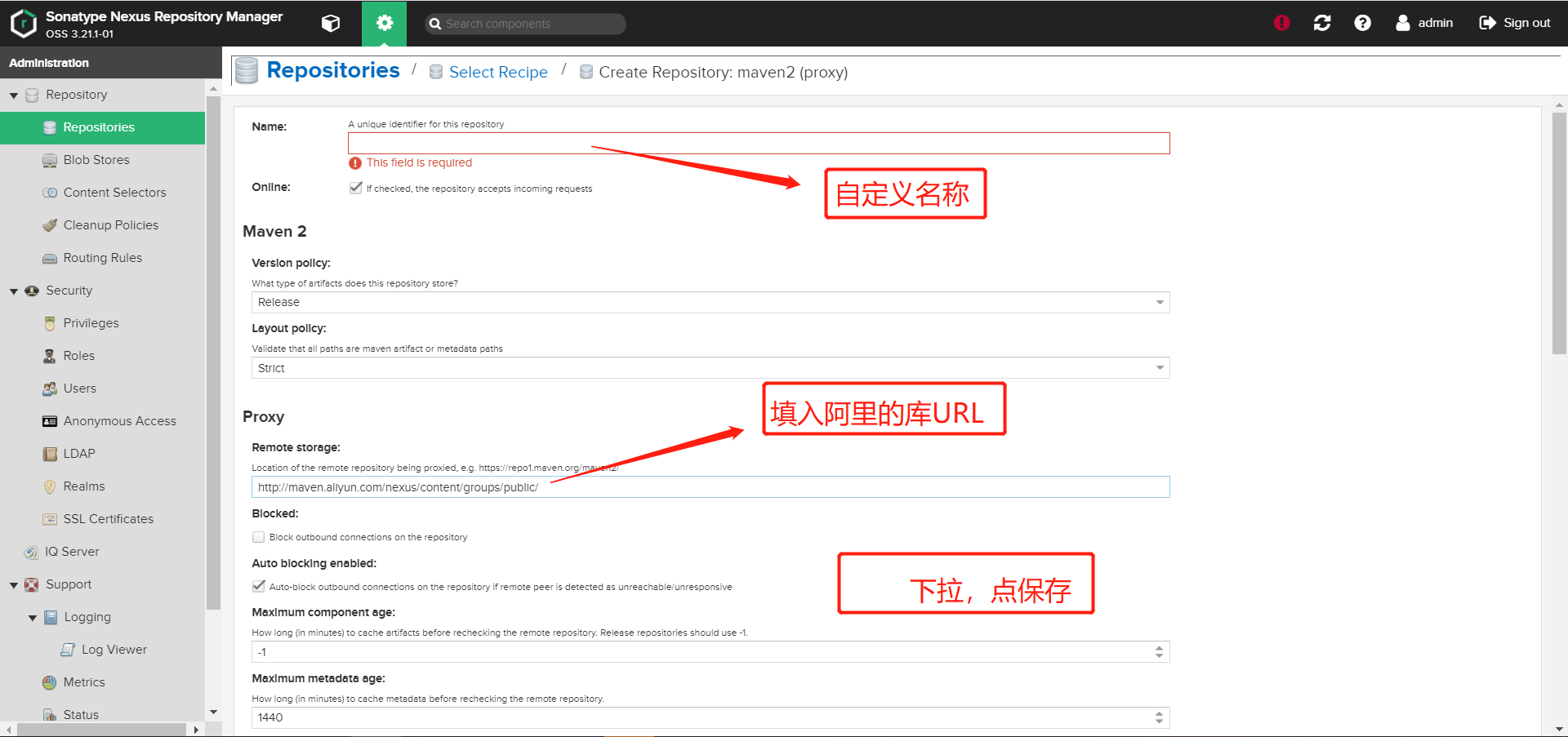Select Repositories in the sidebar
Screen dimensions: 1568x737
pos(103,127)
